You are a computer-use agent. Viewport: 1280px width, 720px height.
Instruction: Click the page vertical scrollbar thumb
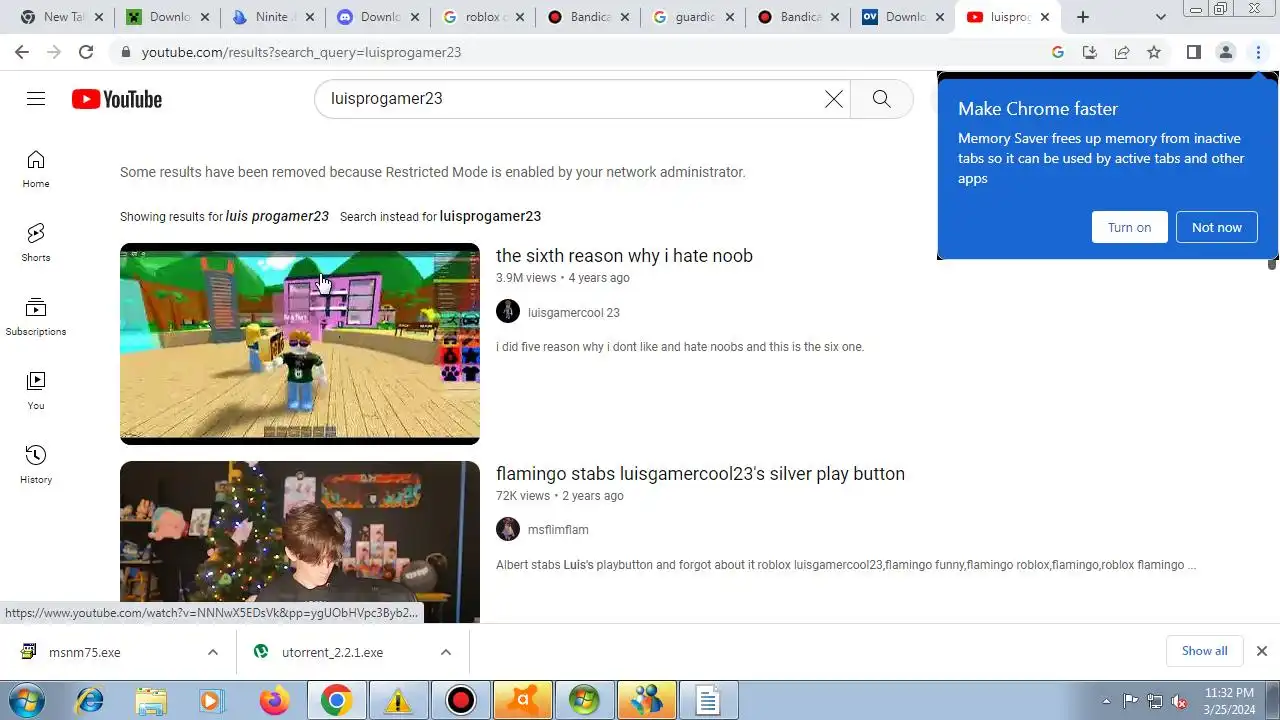1272,263
